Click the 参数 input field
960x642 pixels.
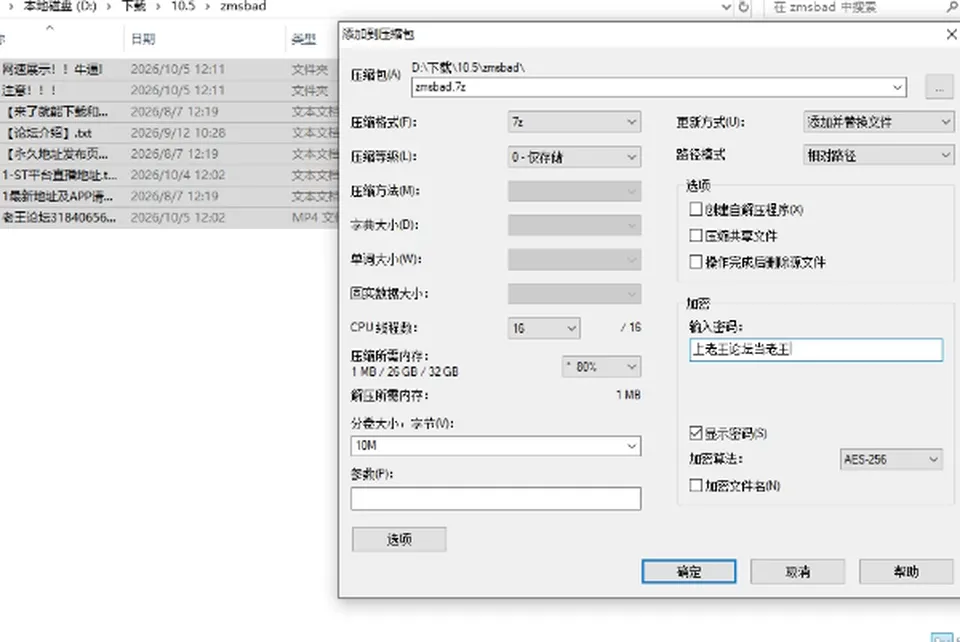[x=496, y=498]
